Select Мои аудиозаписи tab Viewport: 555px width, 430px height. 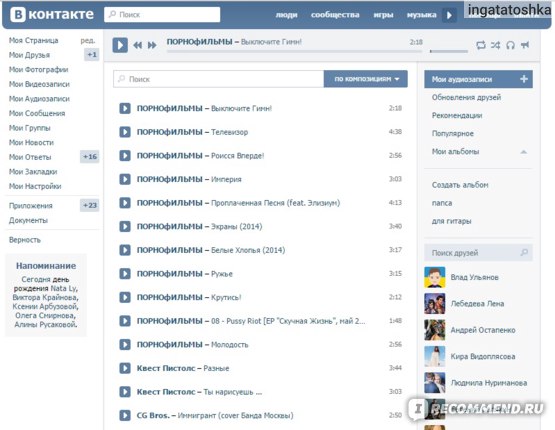[x=478, y=79]
